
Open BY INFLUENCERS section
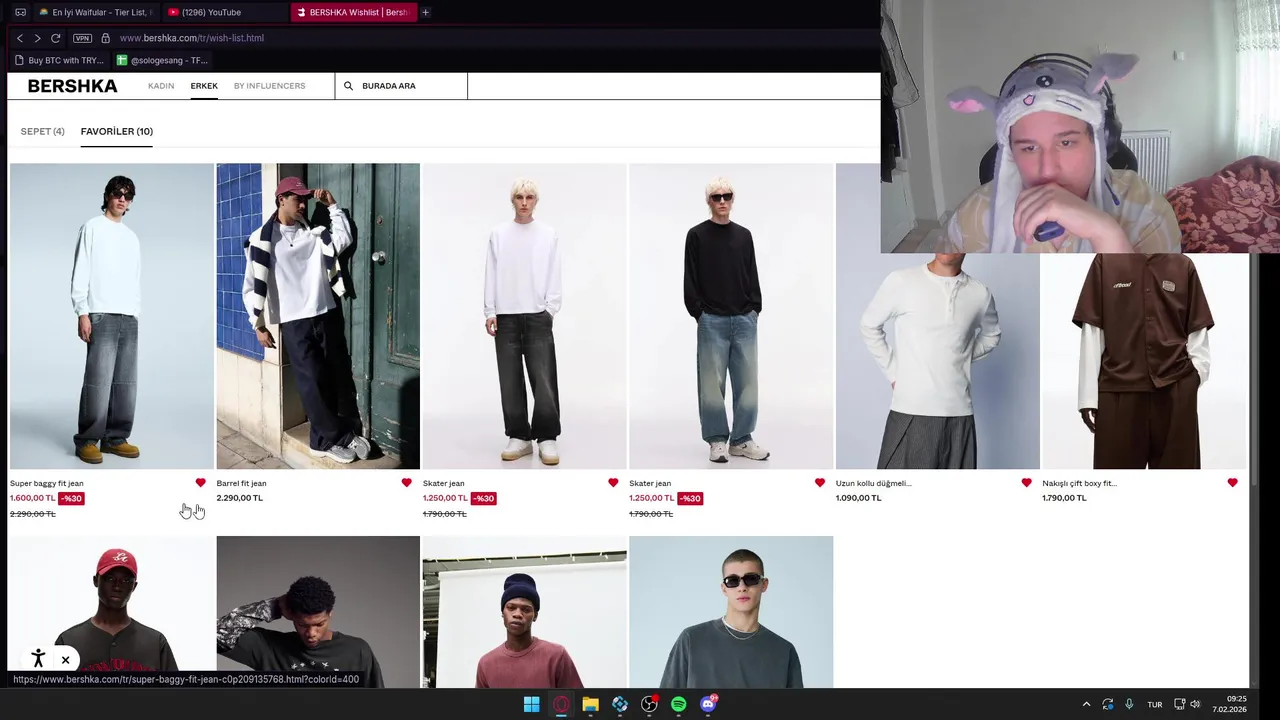tap(269, 86)
